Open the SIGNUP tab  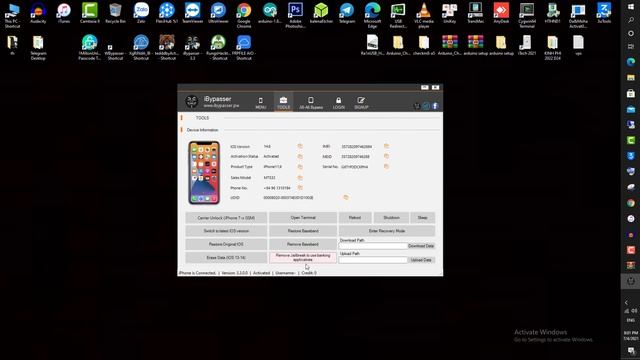point(361,103)
